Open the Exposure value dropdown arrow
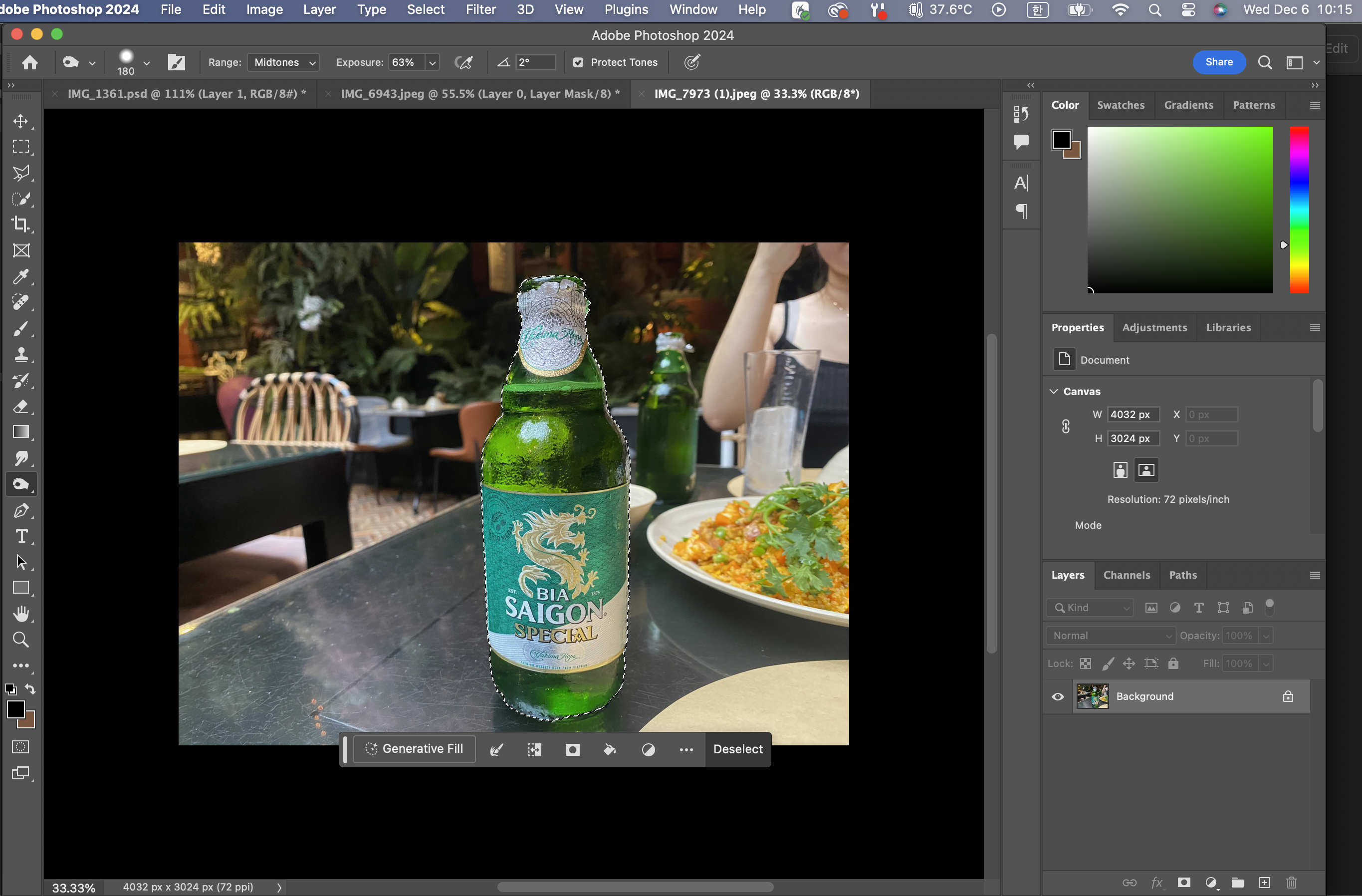The image size is (1362, 896). point(433,62)
